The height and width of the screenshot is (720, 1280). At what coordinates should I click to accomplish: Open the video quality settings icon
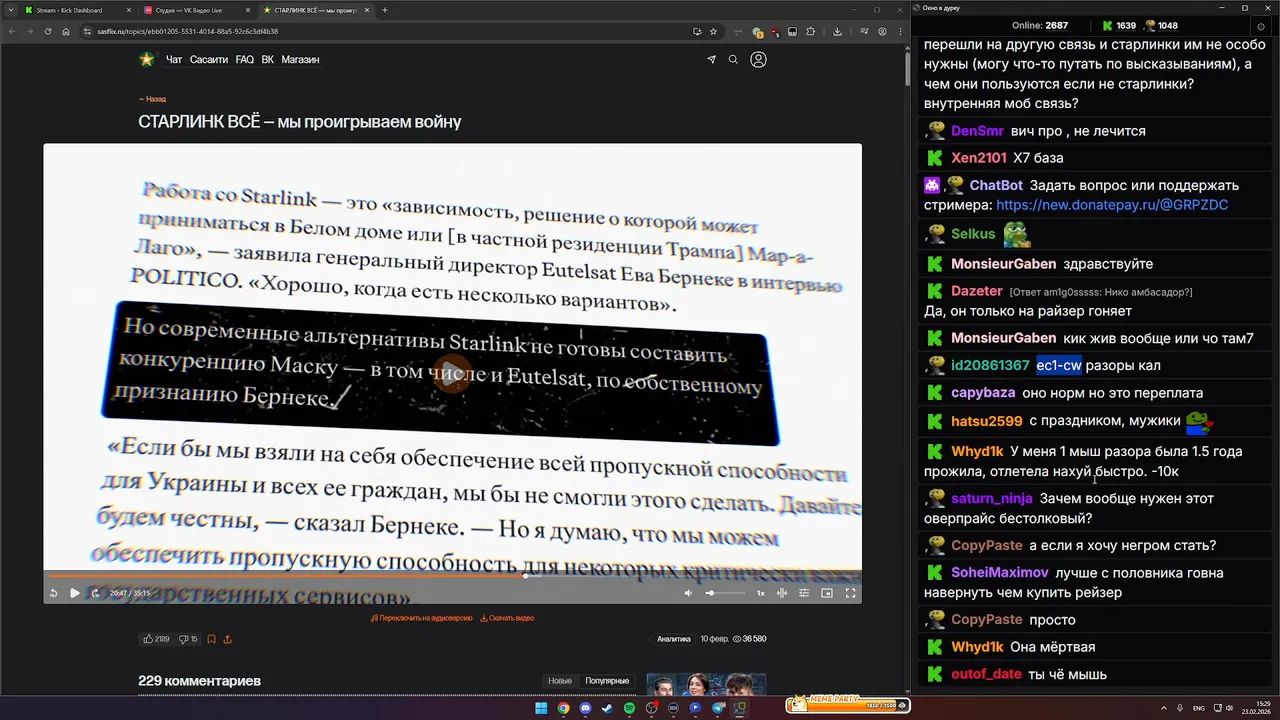tap(804, 593)
